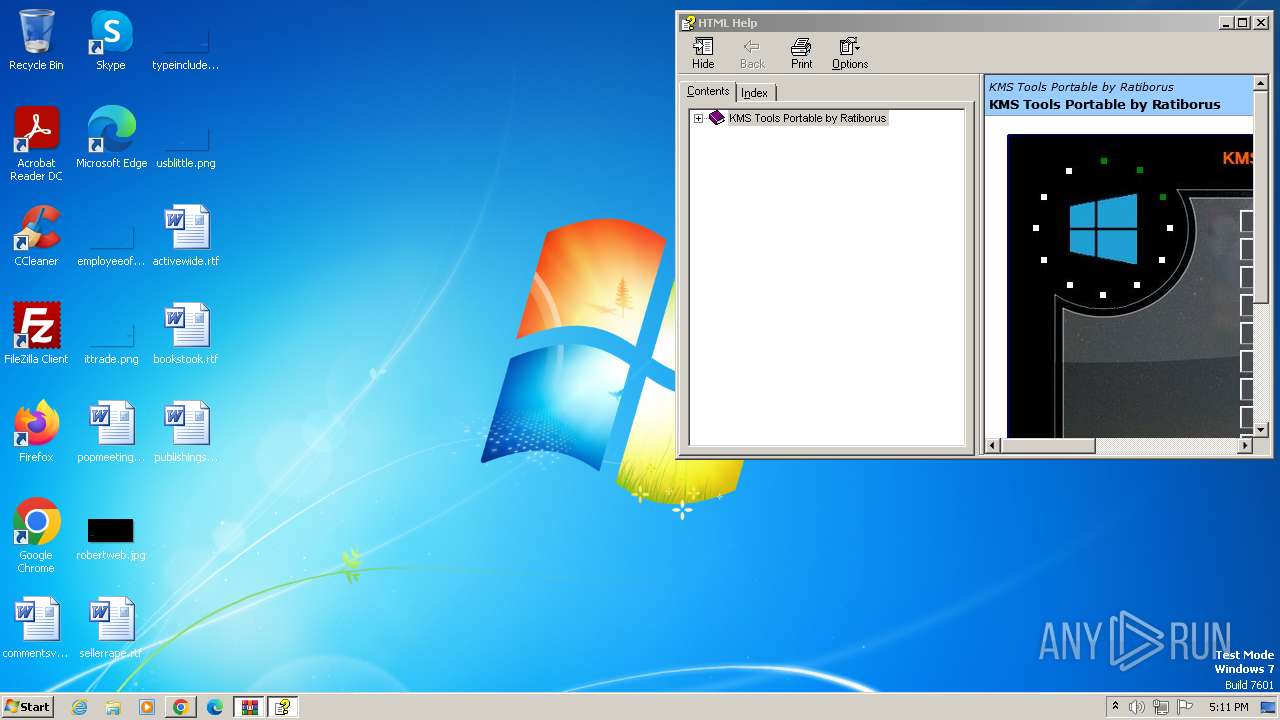Click the help pane vertical scroll down arrow
The height and width of the screenshot is (720, 1280).
[x=1260, y=429]
